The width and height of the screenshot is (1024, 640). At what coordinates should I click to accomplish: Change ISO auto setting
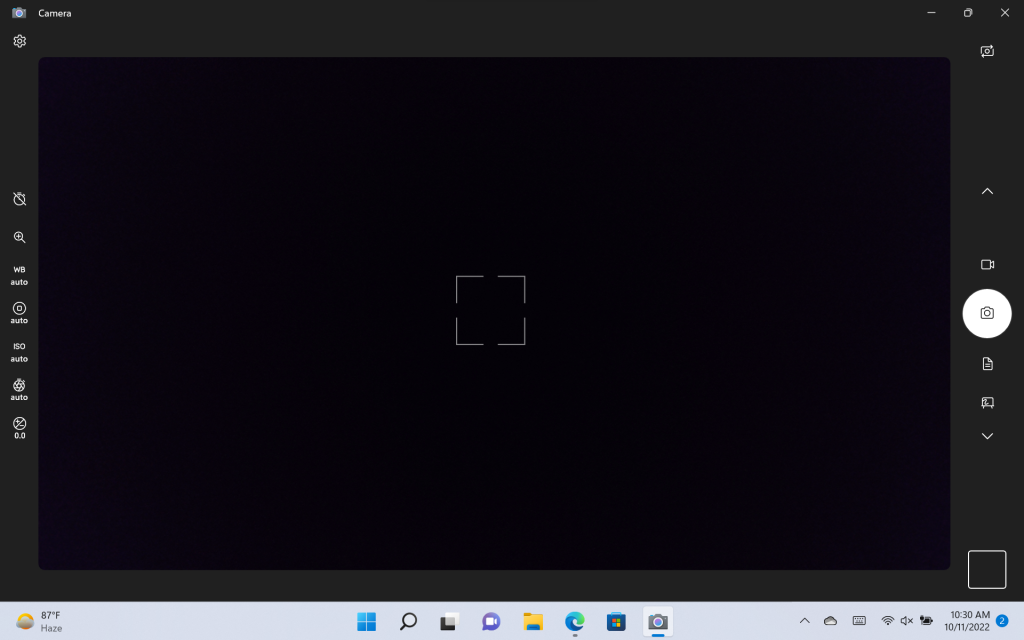tap(20, 352)
